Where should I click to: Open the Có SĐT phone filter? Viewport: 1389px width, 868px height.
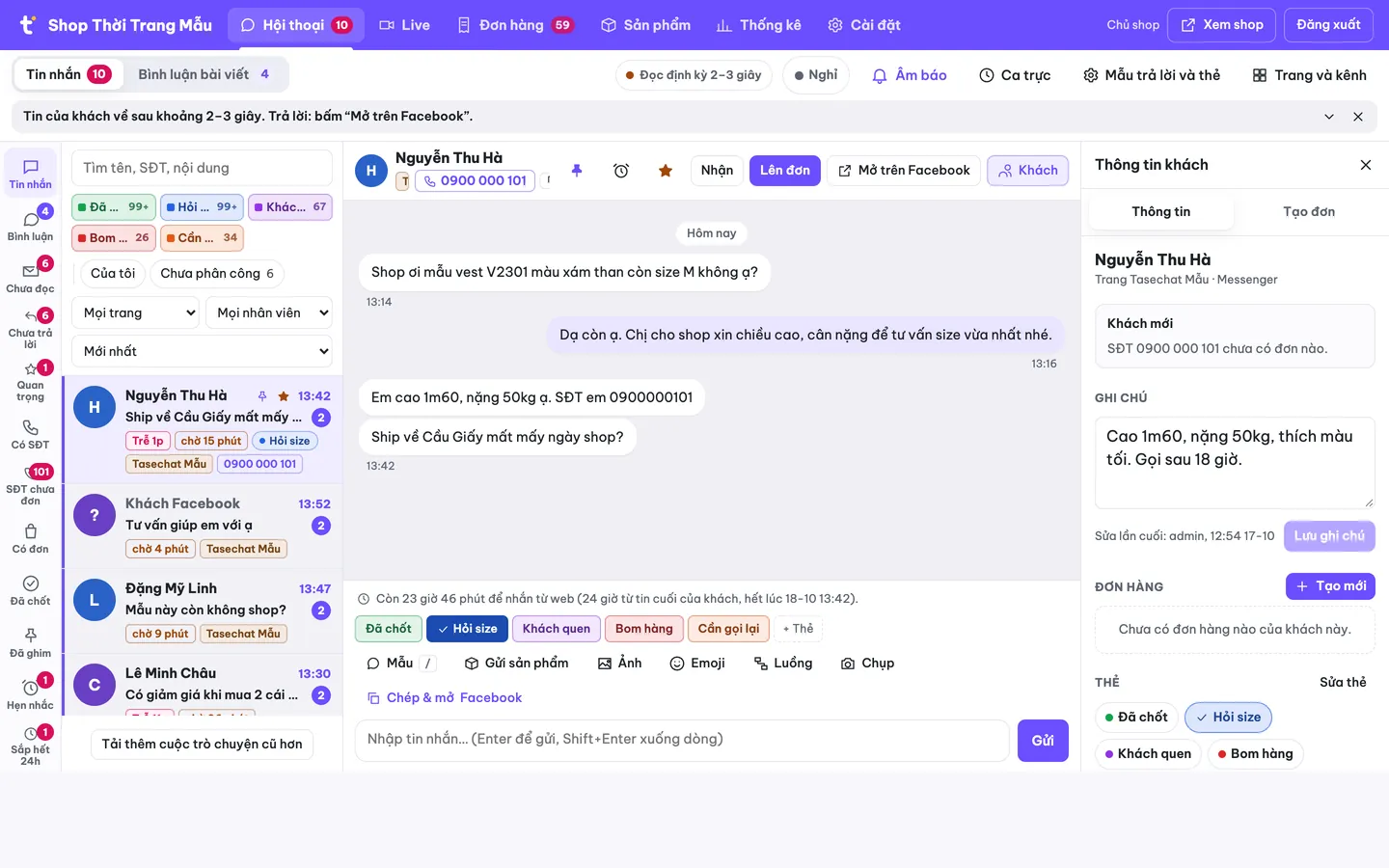tap(31, 432)
